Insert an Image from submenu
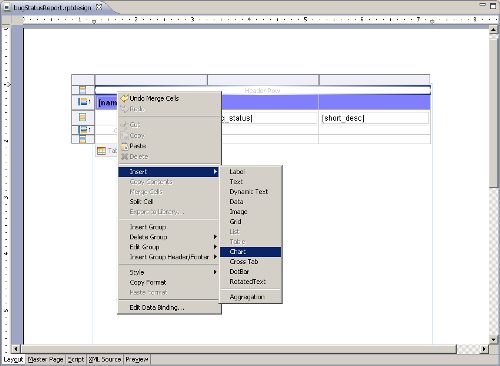 click(x=250, y=212)
